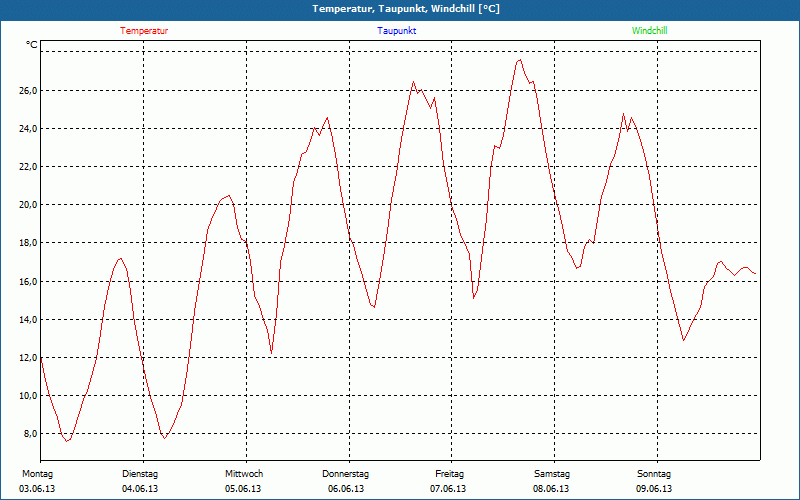Click the chart title 'Temperatur, Taupunkt, Windchill [°C]'

coord(406,9)
